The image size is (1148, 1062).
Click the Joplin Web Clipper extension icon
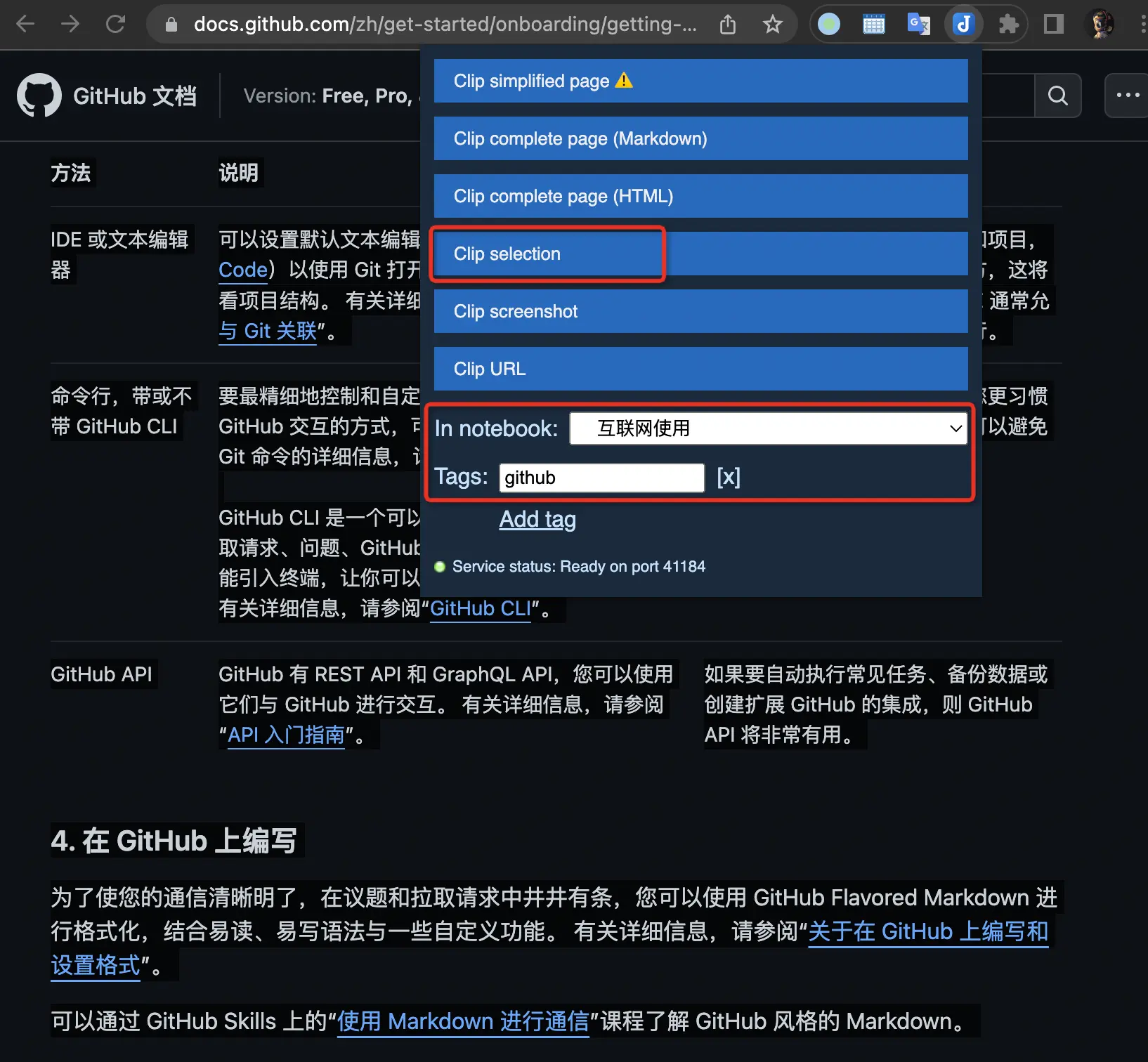coord(964,25)
